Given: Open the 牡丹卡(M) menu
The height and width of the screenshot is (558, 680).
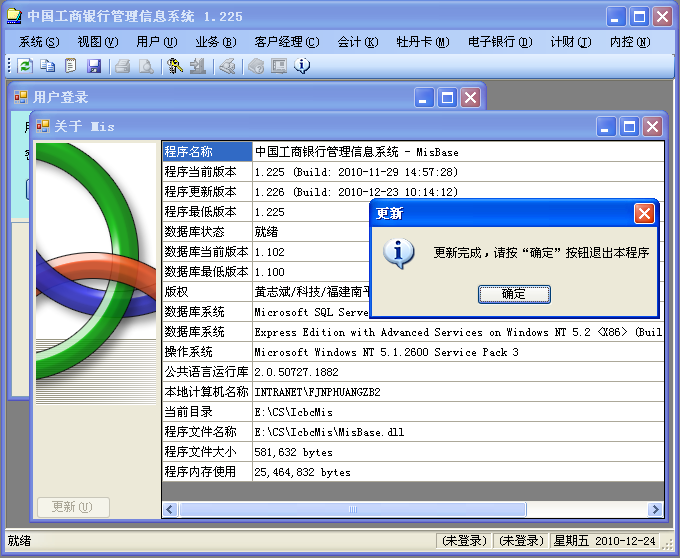Looking at the screenshot, I should pos(423,42).
